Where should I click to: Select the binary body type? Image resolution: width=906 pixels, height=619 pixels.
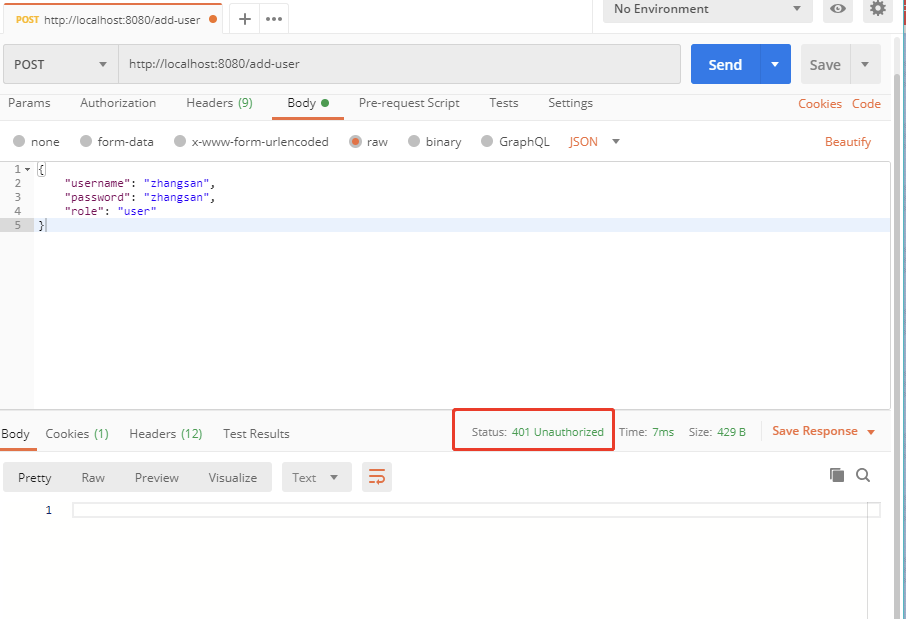[435, 142]
